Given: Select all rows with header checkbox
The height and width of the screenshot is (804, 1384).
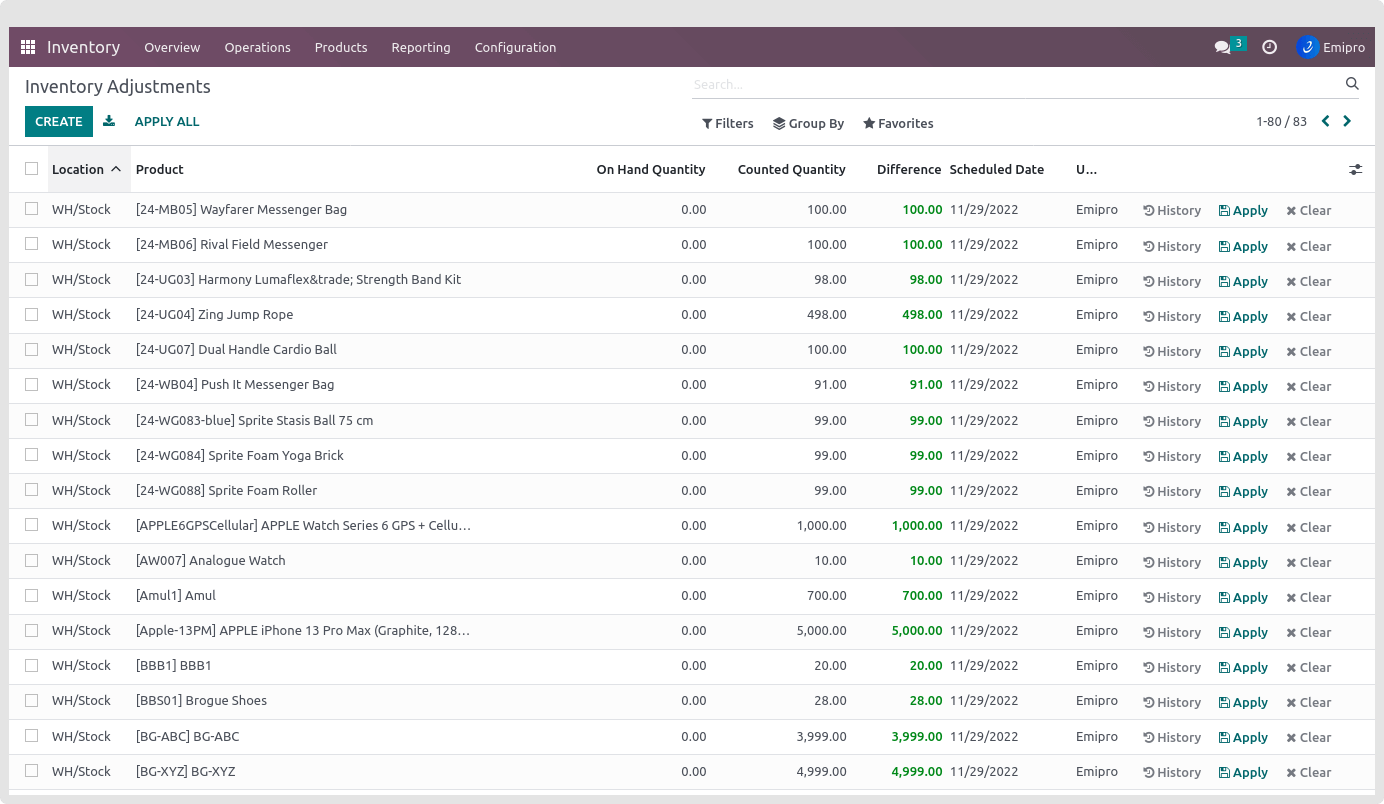Looking at the screenshot, I should point(32,169).
